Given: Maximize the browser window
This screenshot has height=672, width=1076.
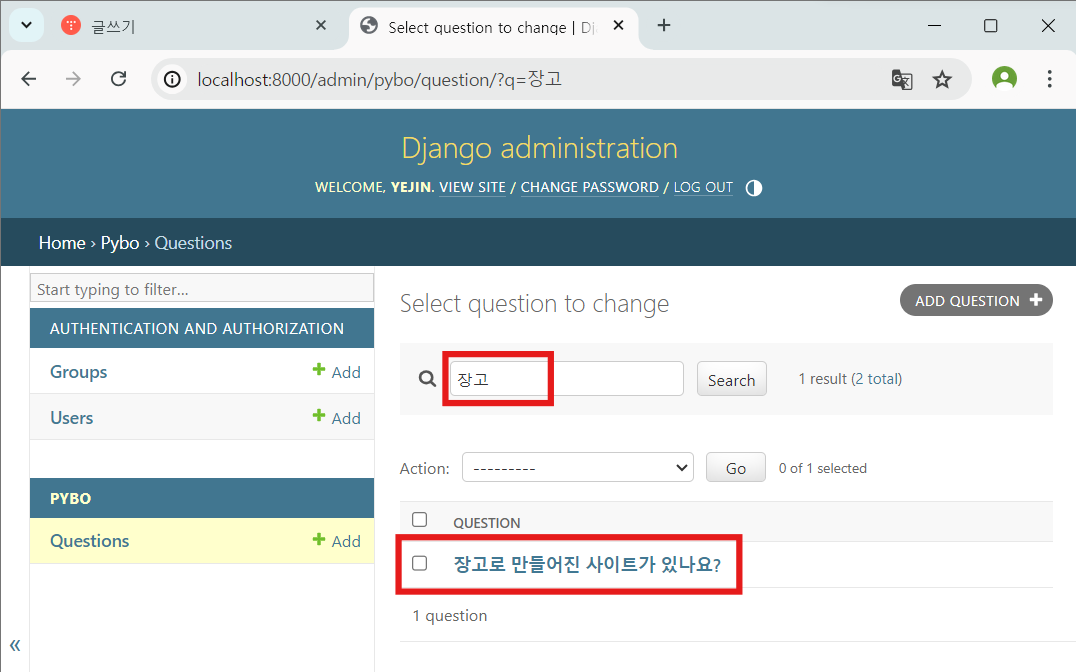Looking at the screenshot, I should pyautogui.click(x=990, y=25).
